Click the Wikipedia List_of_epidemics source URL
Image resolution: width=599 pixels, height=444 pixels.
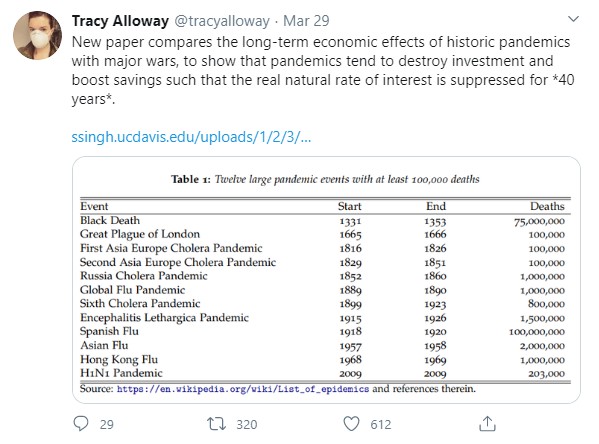pos(243,389)
